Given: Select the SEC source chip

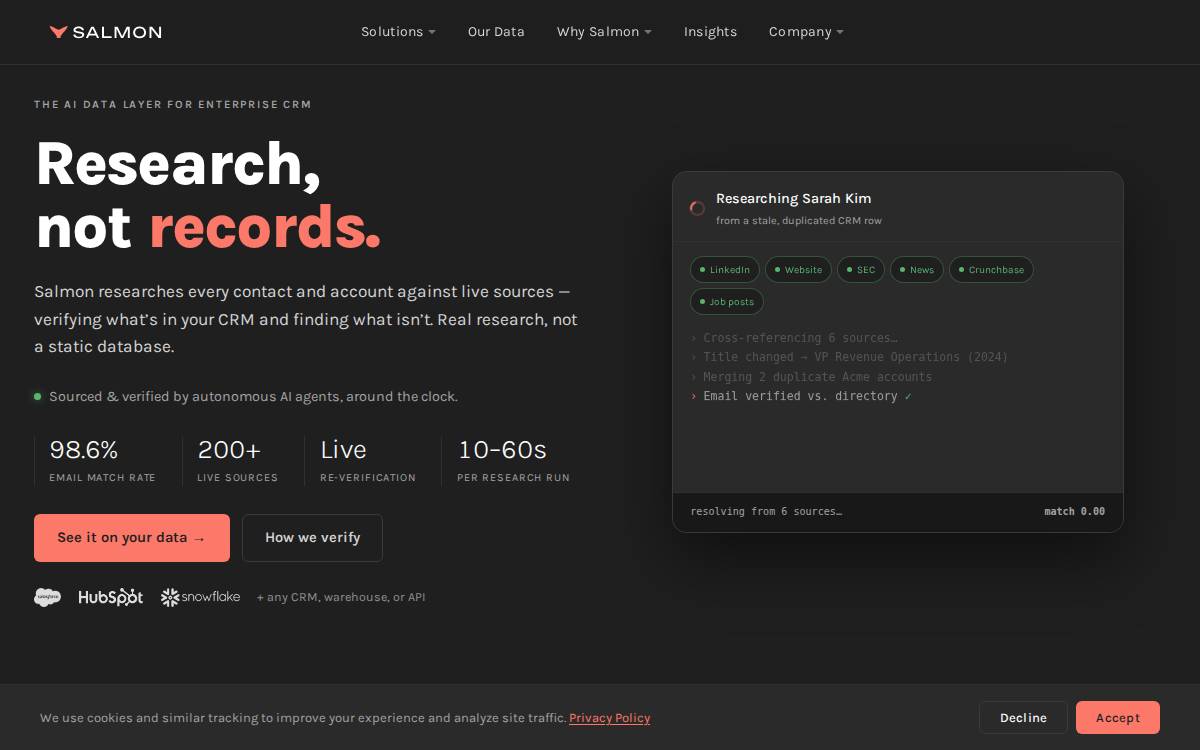Looking at the screenshot, I should (x=861, y=270).
